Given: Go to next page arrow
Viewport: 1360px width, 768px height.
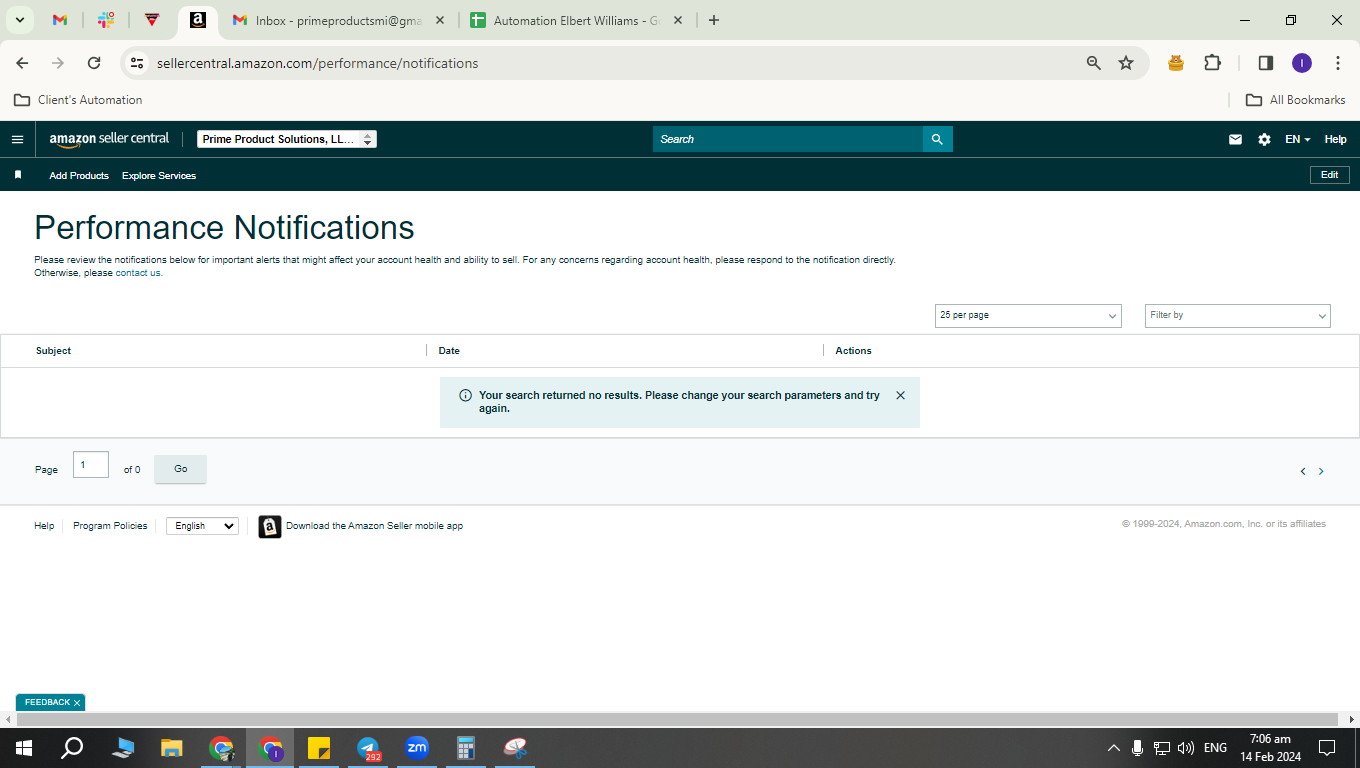Looking at the screenshot, I should click(x=1321, y=471).
